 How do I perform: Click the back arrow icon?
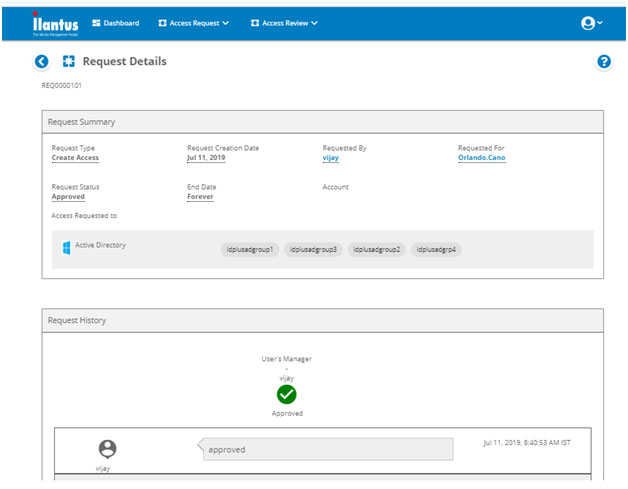click(x=42, y=62)
